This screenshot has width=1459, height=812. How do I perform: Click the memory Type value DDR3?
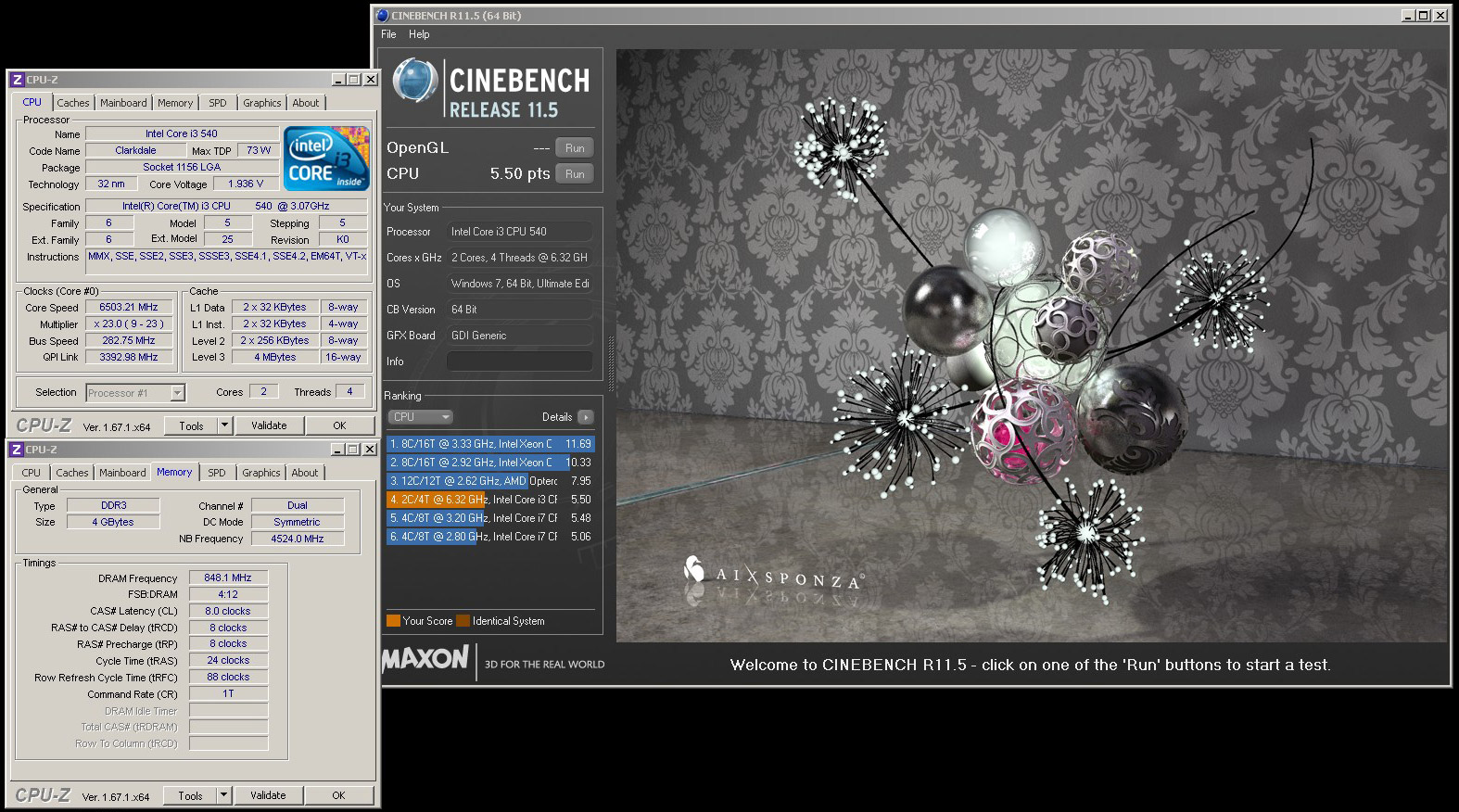(114, 506)
